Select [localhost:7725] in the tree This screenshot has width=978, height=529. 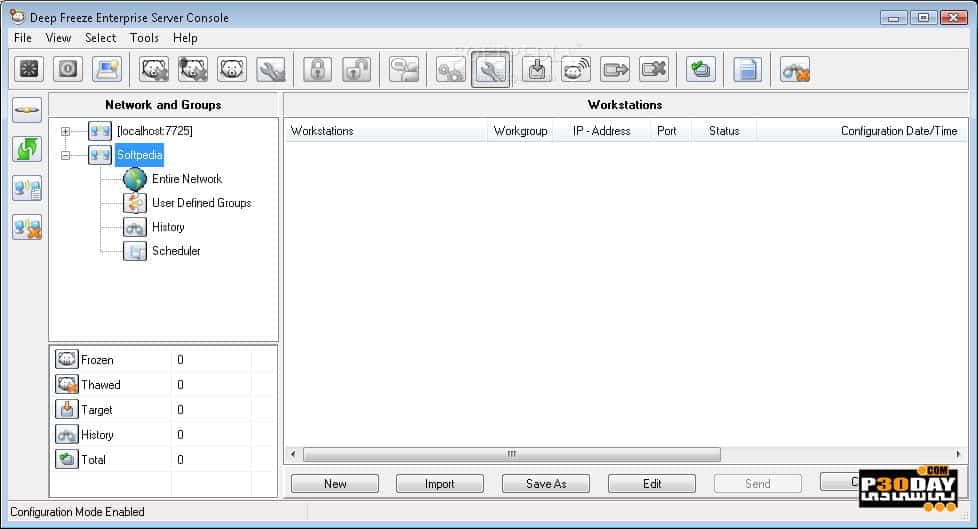click(155, 131)
